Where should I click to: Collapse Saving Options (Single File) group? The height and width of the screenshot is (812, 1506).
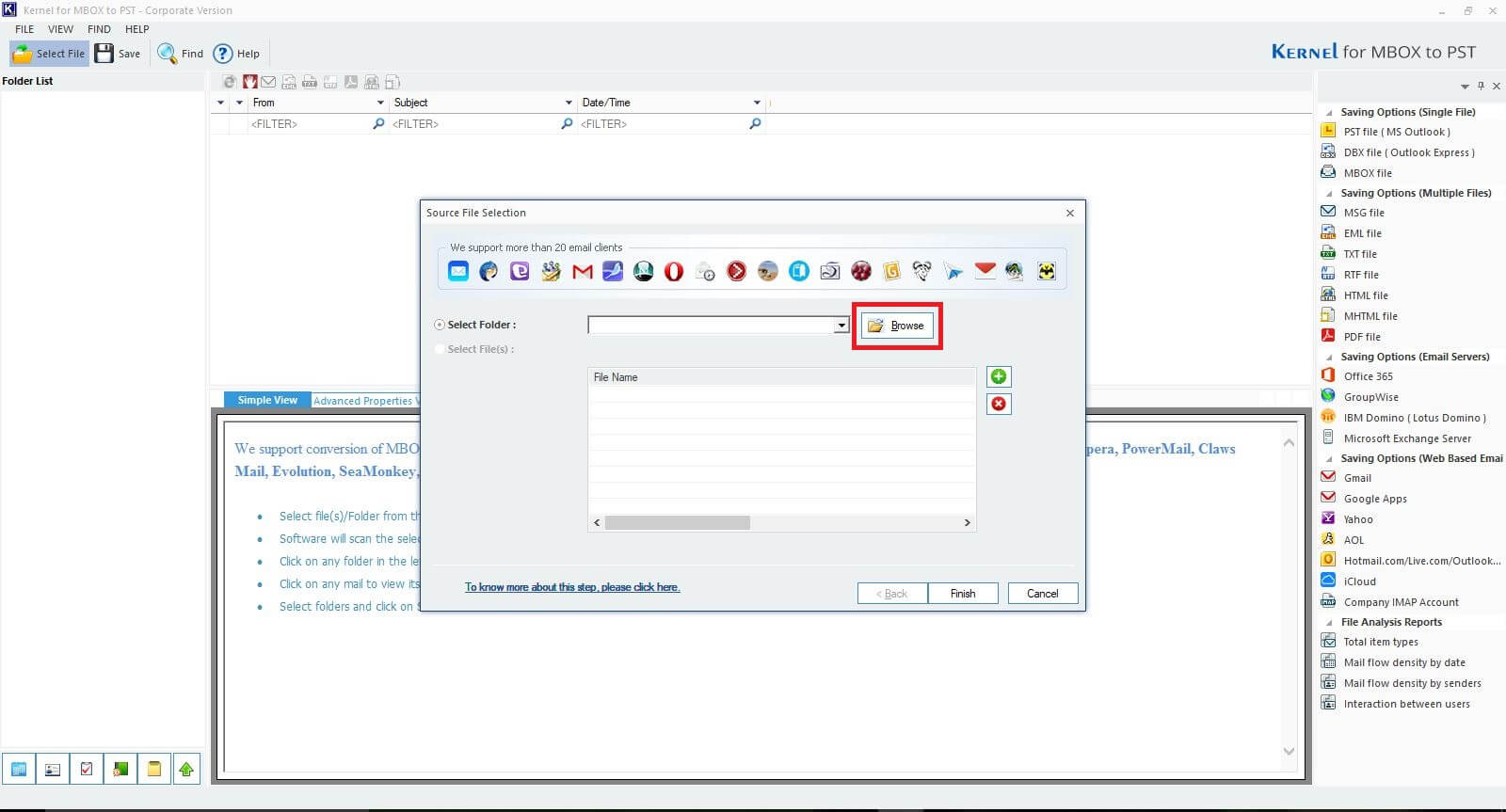coord(1329,112)
